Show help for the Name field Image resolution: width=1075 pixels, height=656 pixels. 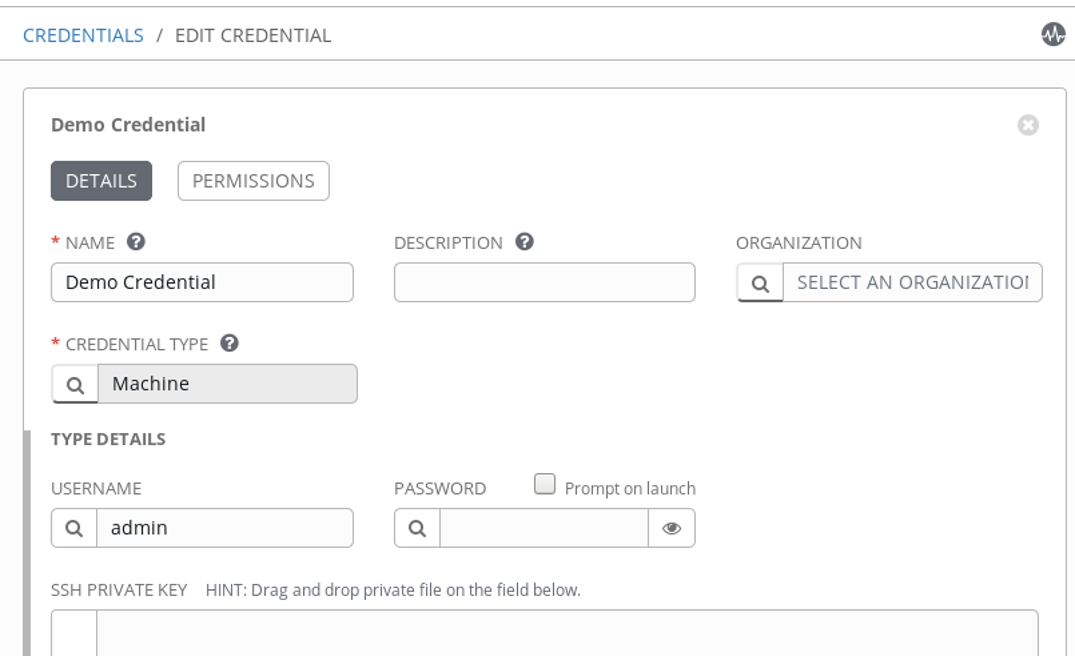point(137,242)
